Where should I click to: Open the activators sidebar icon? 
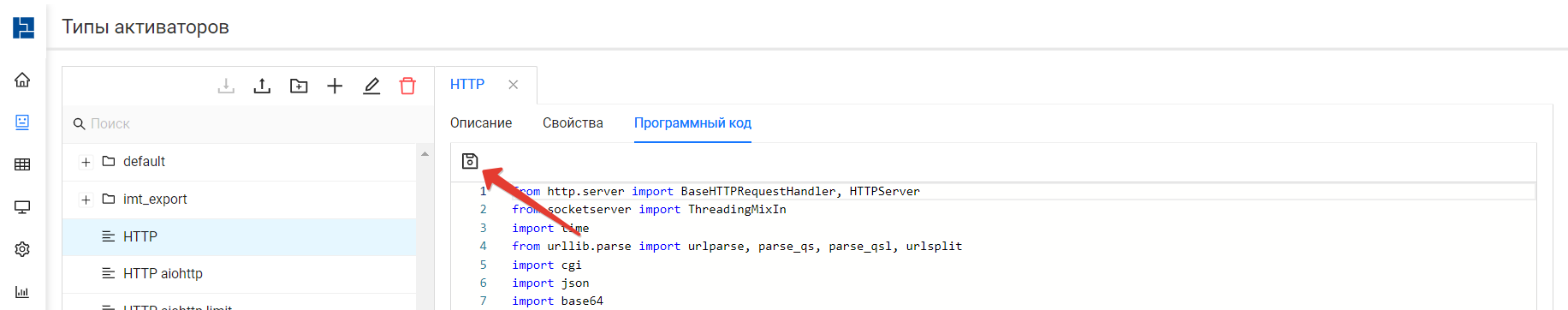tap(22, 122)
